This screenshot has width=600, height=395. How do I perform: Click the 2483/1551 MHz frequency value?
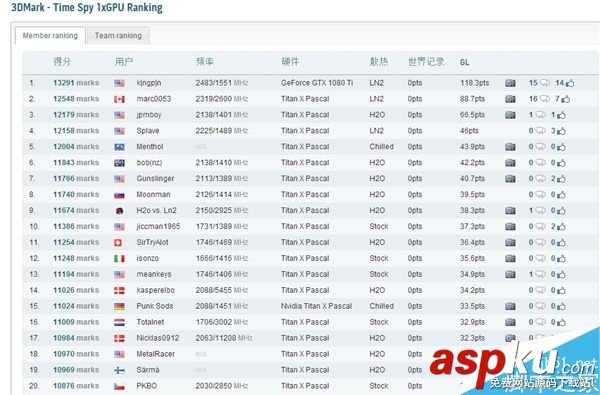222,83
